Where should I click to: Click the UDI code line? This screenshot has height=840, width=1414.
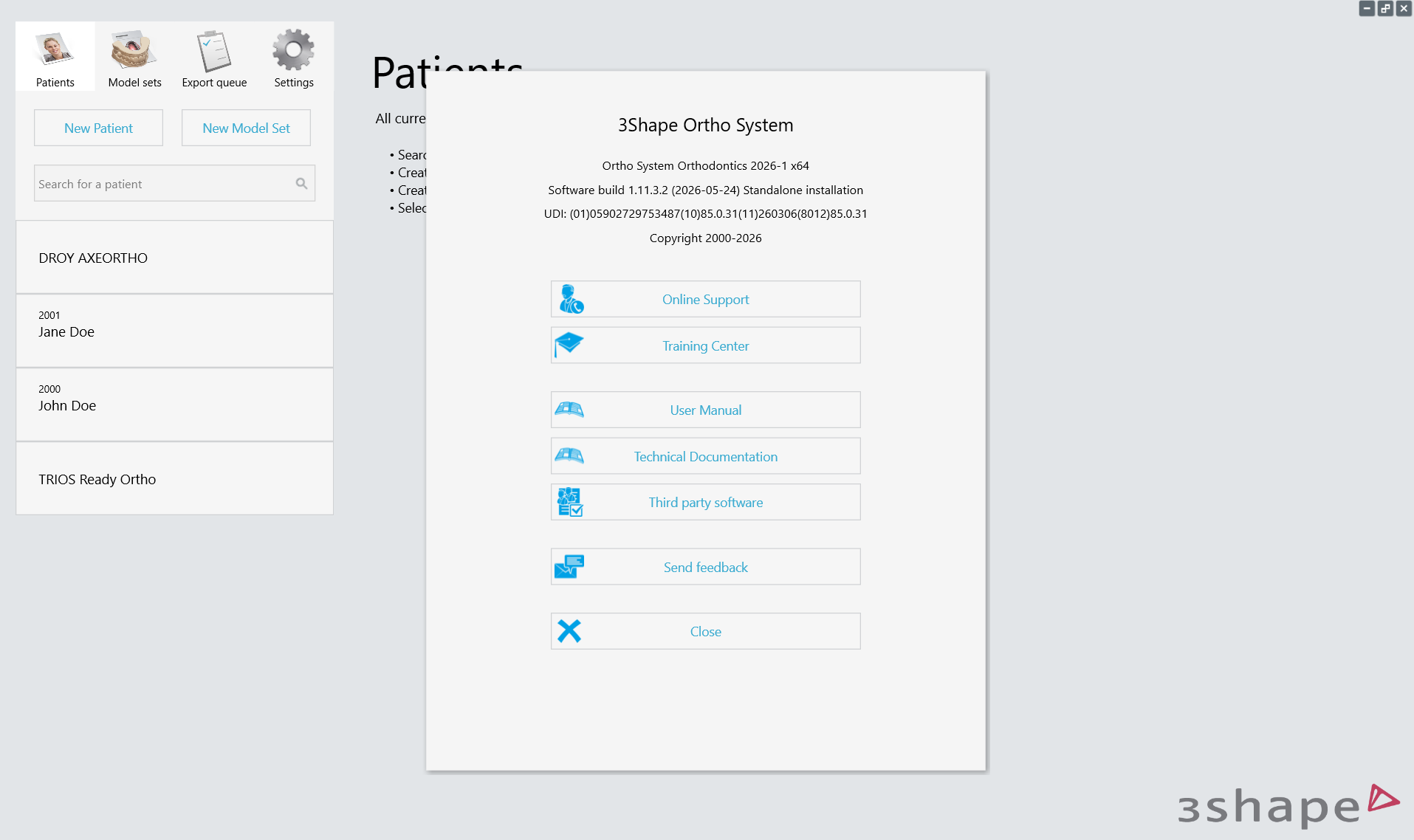pyautogui.click(x=705, y=214)
